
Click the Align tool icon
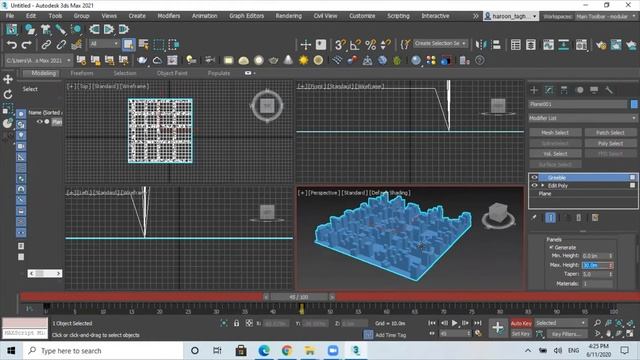pos(496,44)
